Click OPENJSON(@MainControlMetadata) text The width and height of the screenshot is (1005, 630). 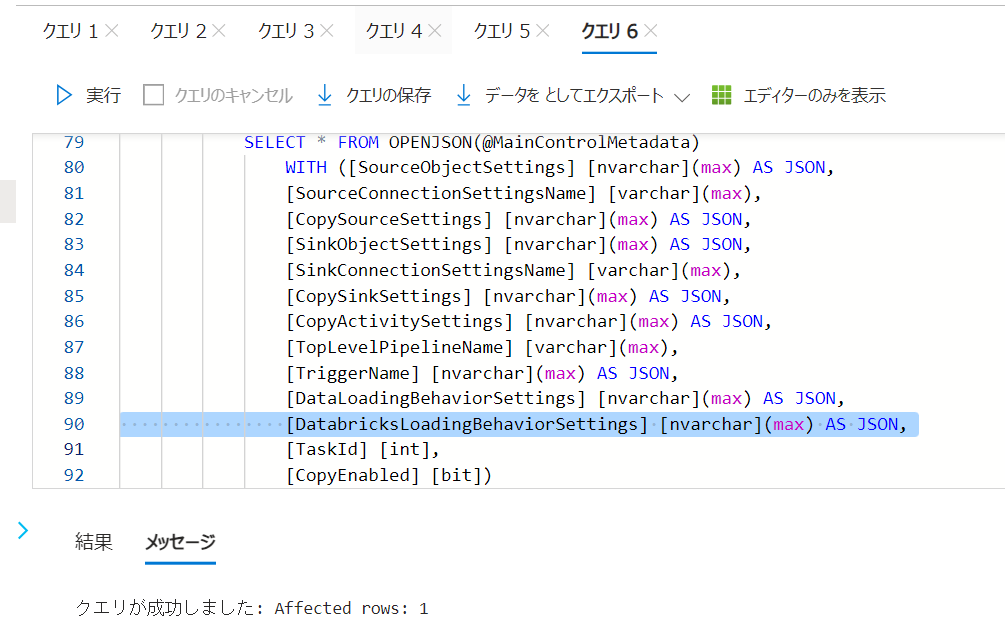click(x=544, y=142)
